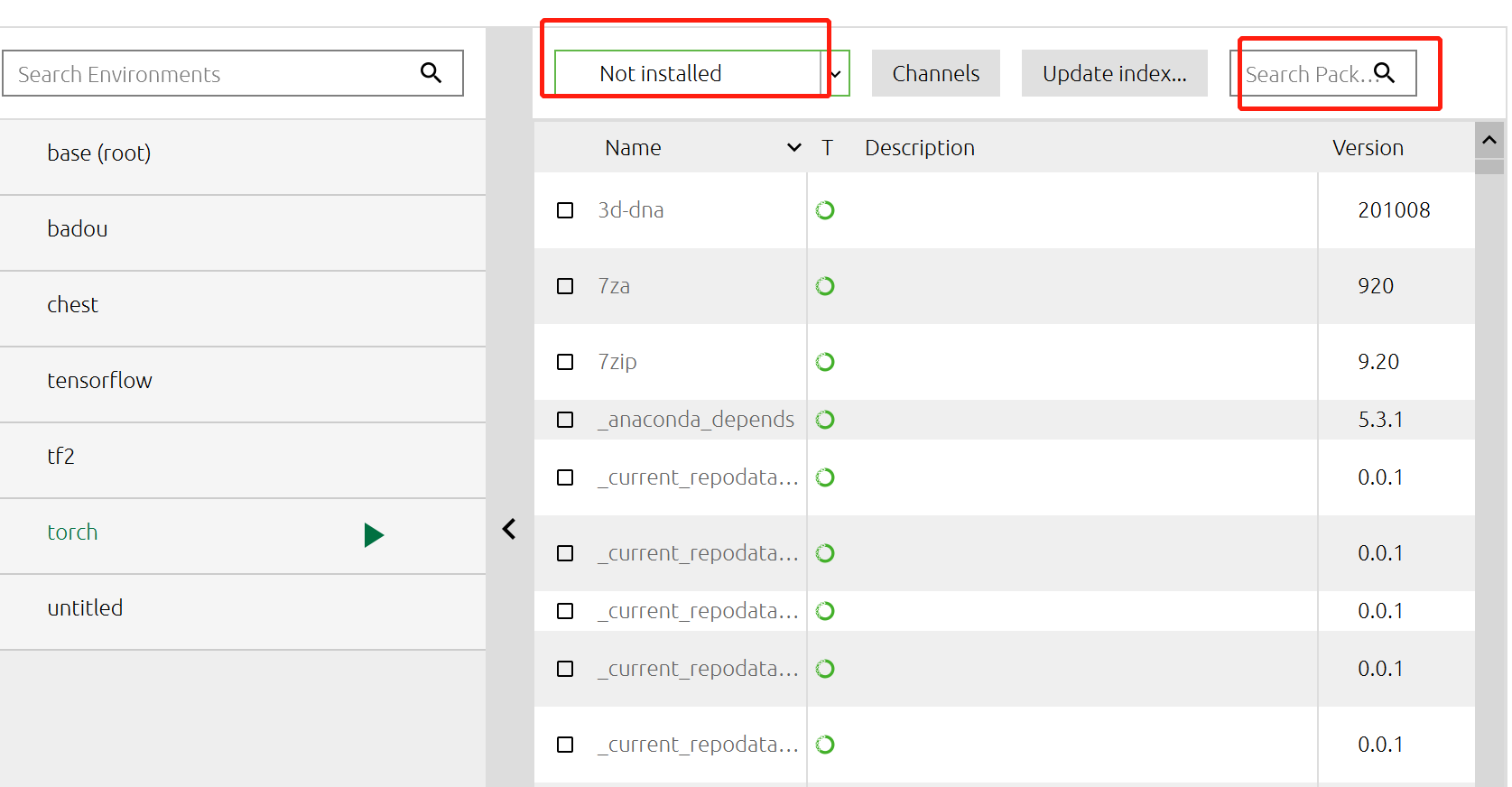
Task: Select the base (root) environment
Action: click(243, 157)
